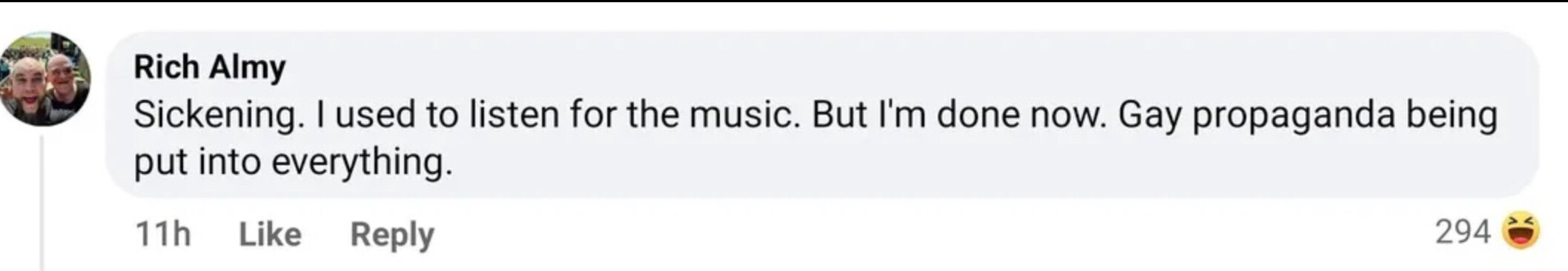Image resolution: width=1568 pixels, height=271 pixels.
Task: Reply to Rich Almy's comment
Action: (x=392, y=235)
